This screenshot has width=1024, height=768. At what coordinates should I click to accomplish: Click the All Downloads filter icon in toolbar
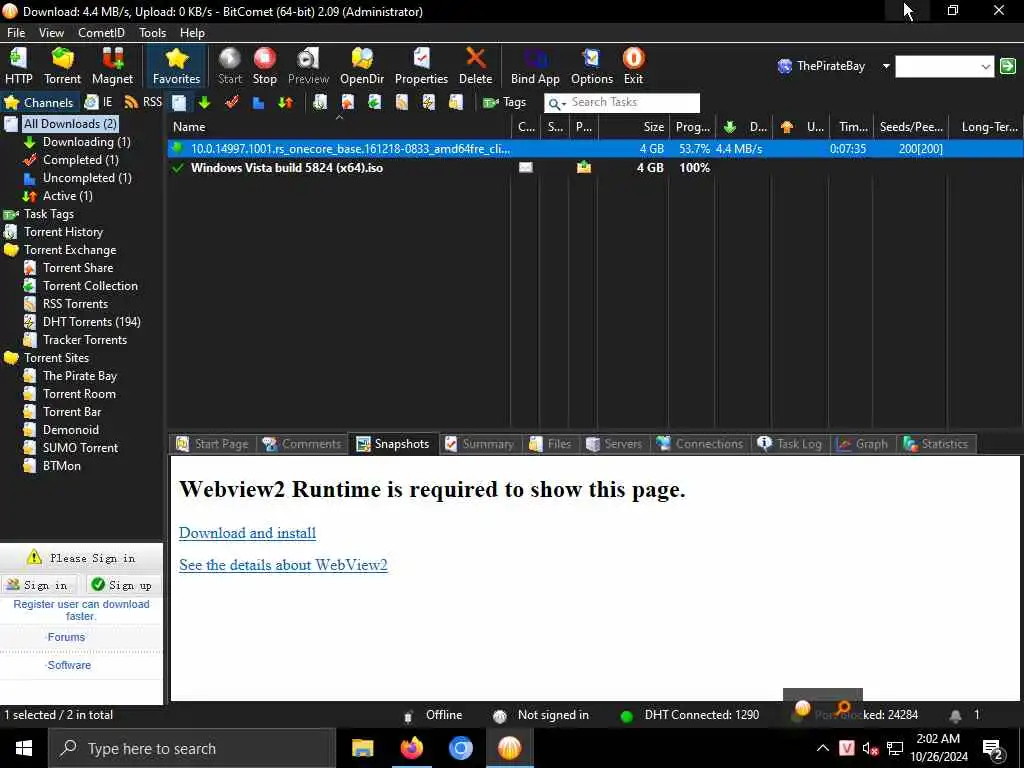pyautogui.click(x=179, y=103)
